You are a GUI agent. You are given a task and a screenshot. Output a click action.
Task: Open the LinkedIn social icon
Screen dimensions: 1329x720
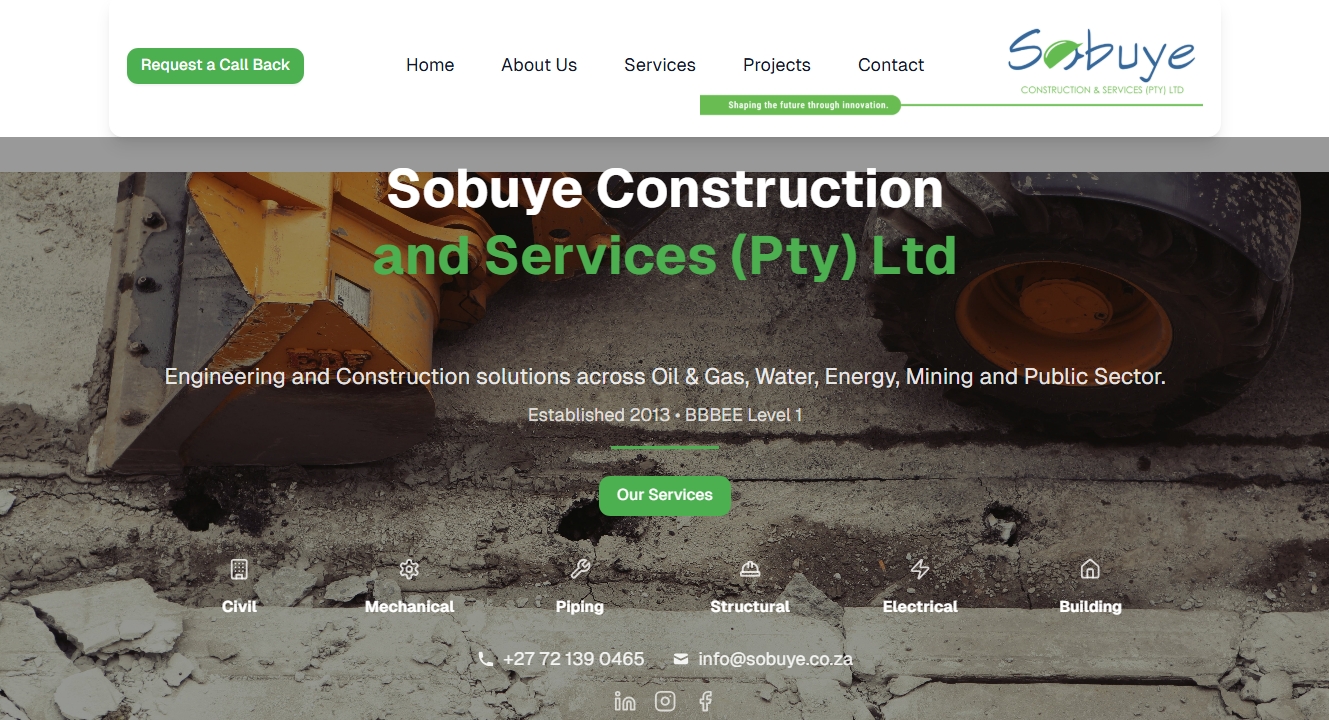click(x=625, y=701)
